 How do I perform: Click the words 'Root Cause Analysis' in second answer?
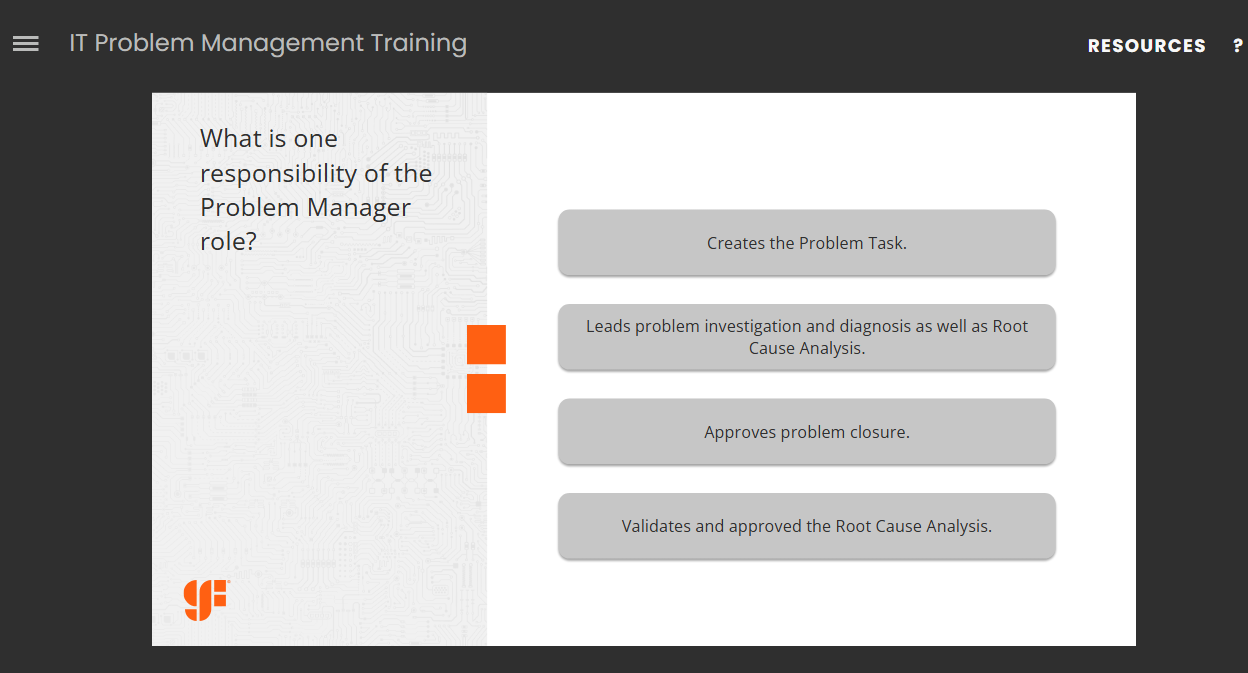point(806,349)
